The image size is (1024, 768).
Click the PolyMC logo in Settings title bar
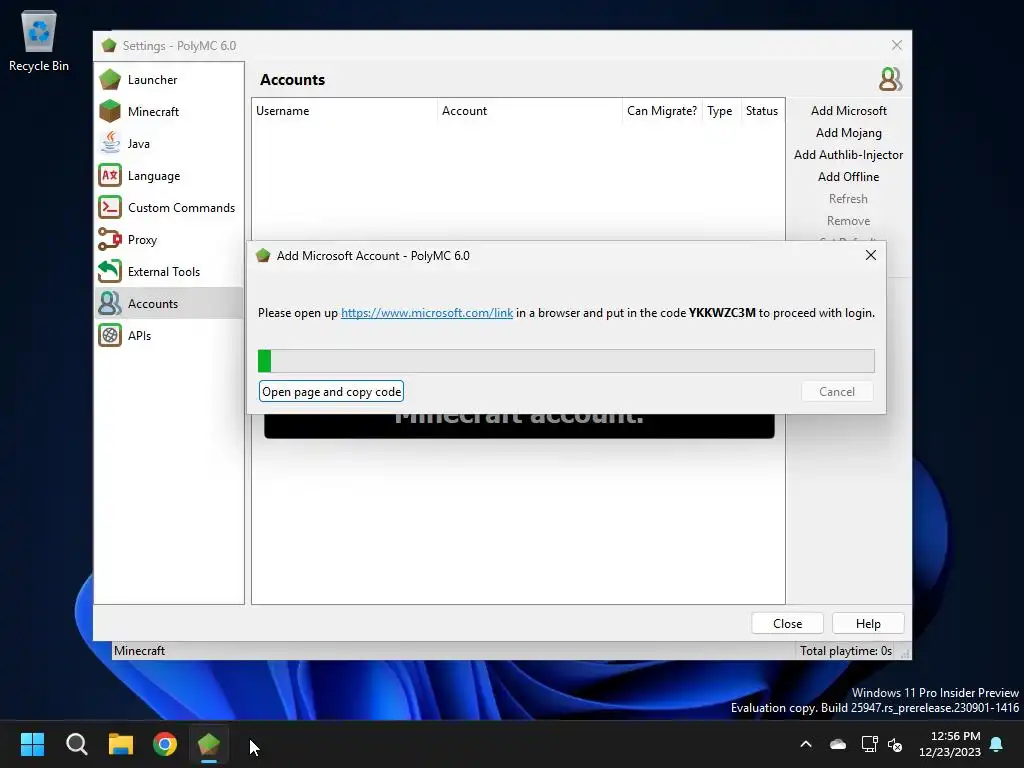tap(109, 45)
